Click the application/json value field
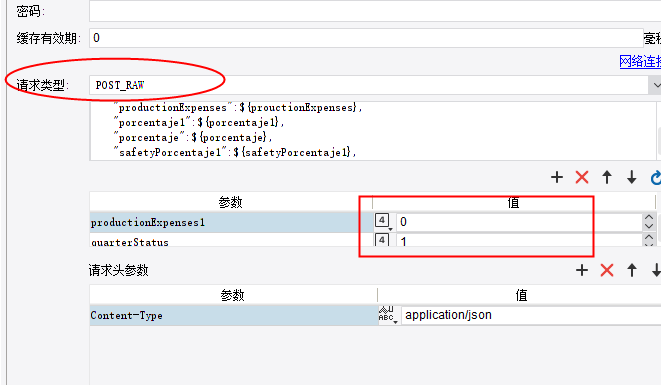Screen dimensions: 661x385 click(531, 315)
